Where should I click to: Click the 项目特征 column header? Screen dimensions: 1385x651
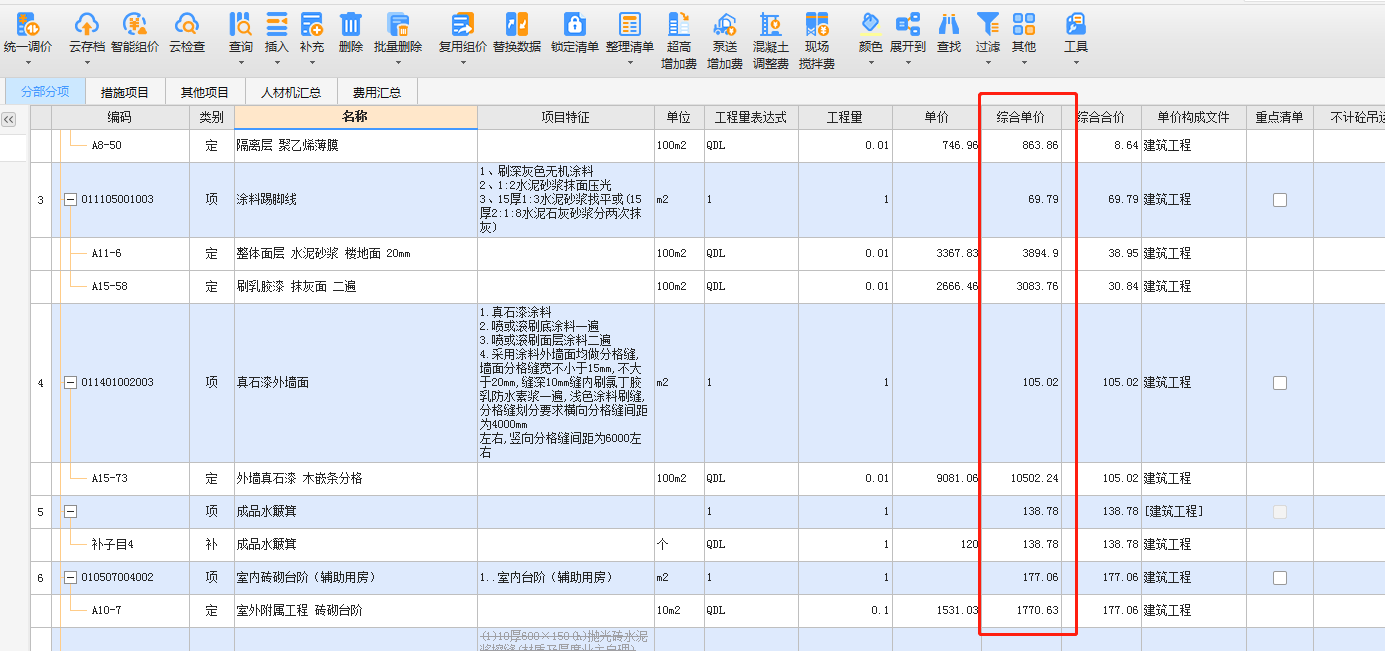tap(566, 118)
